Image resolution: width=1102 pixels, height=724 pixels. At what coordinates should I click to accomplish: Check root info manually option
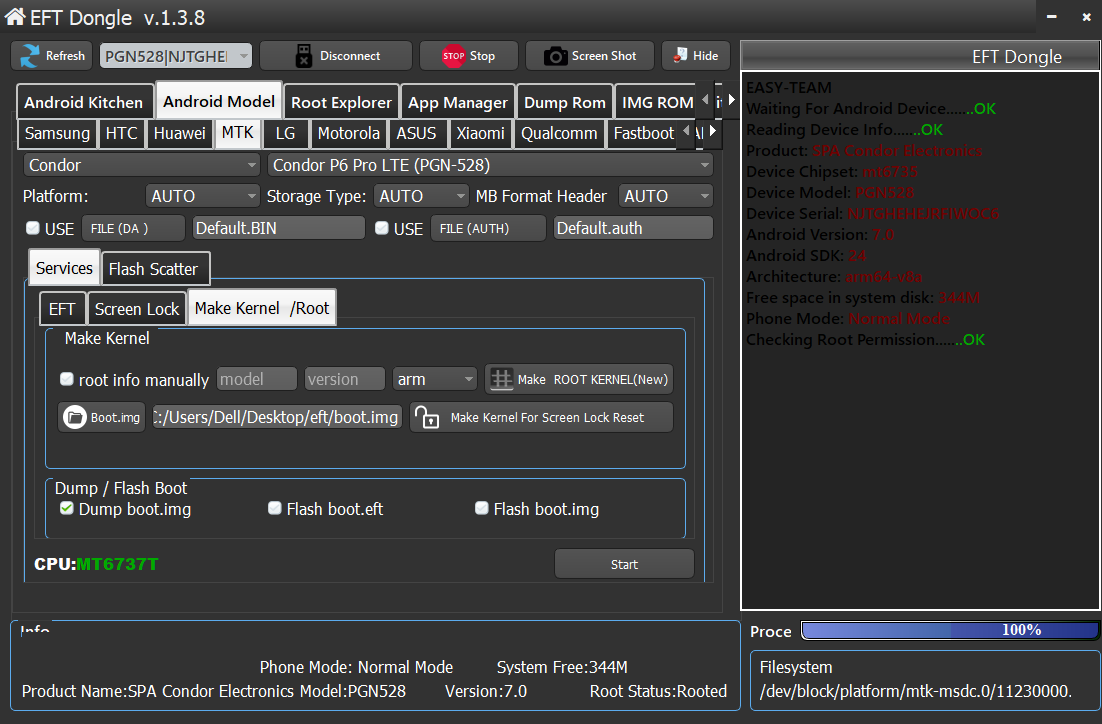(x=67, y=379)
